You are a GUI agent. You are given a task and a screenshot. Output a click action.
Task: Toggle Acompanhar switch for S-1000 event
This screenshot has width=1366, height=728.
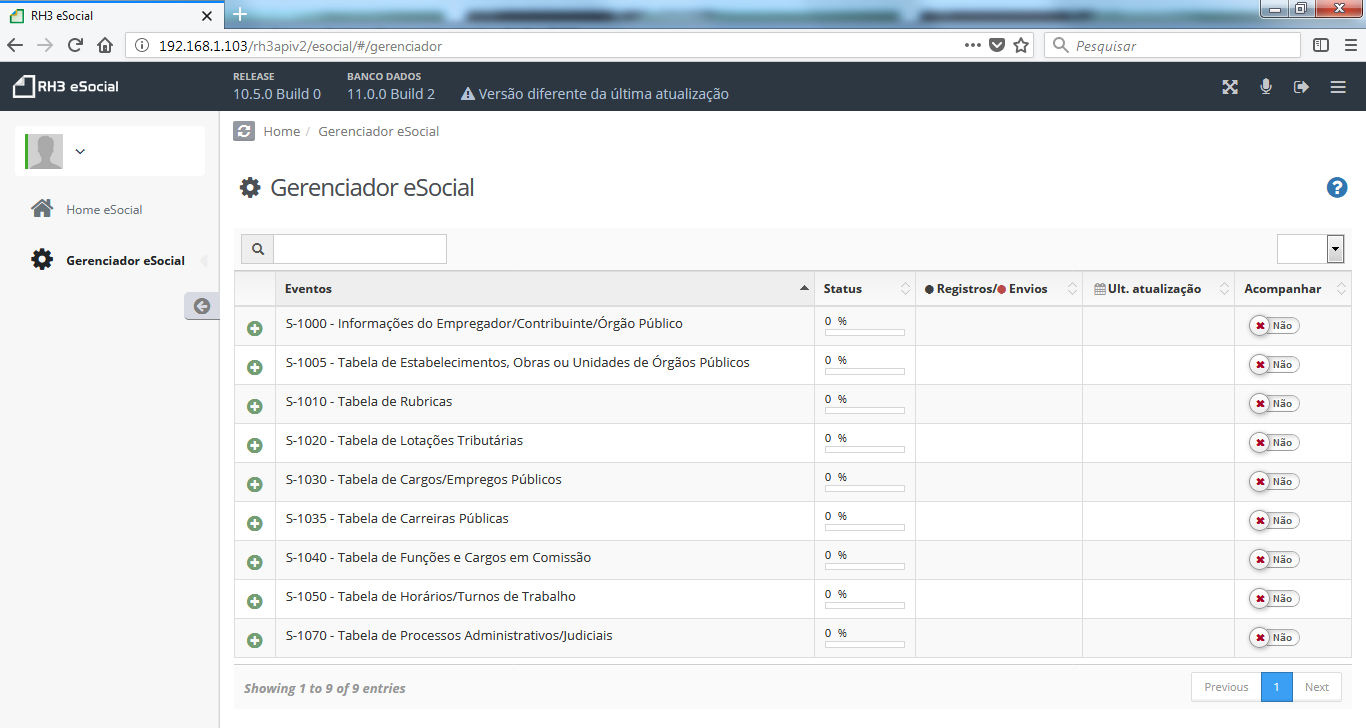click(x=1273, y=326)
